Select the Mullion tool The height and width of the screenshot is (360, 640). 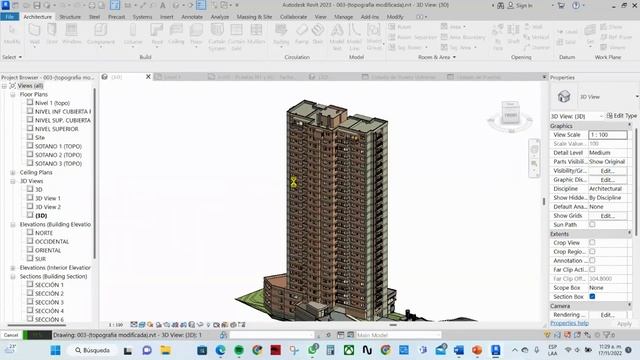256,33
